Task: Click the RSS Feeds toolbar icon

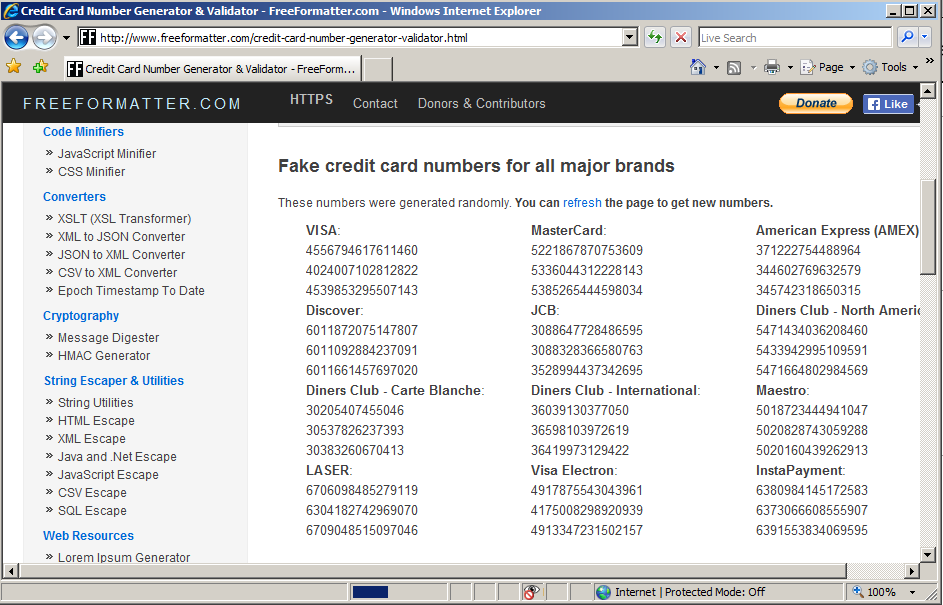Action: 734,67
